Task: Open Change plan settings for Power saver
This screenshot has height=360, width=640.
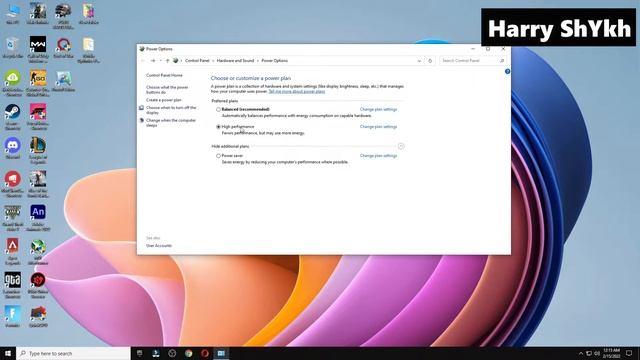Action: tap(378, 156)
